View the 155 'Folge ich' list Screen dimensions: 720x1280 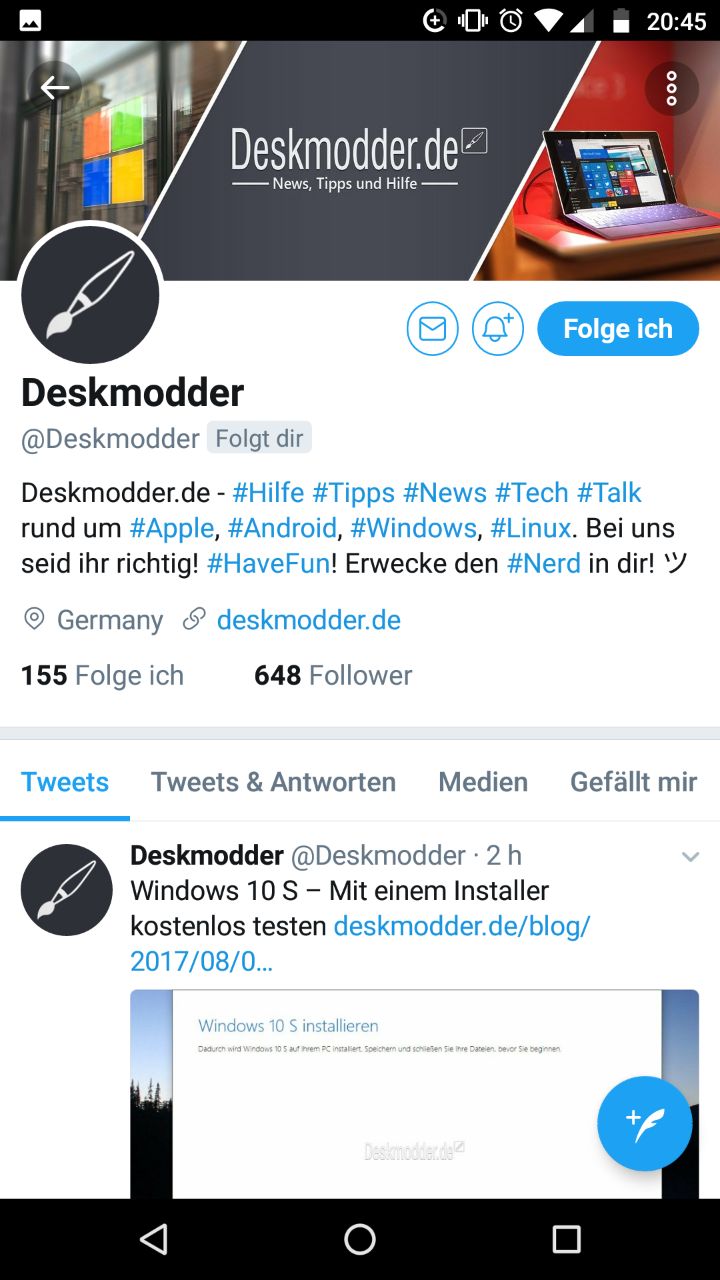click(x=102, y=675)
